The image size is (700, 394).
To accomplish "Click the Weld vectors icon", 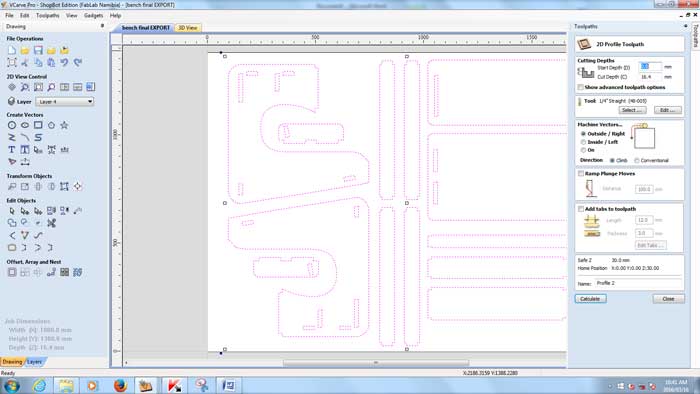I will coord(12,223).
